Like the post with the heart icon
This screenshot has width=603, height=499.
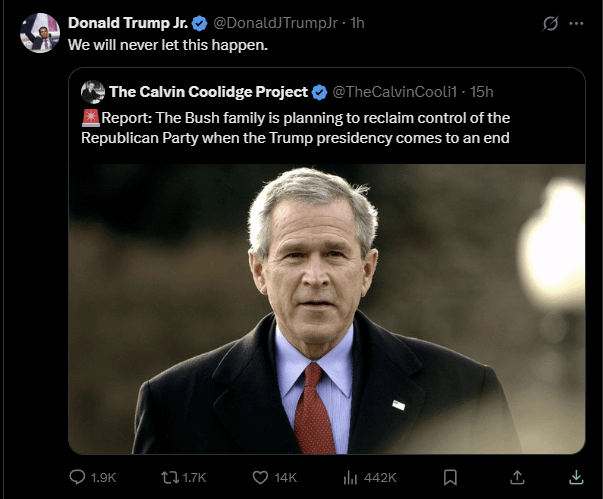coord(261,478)
